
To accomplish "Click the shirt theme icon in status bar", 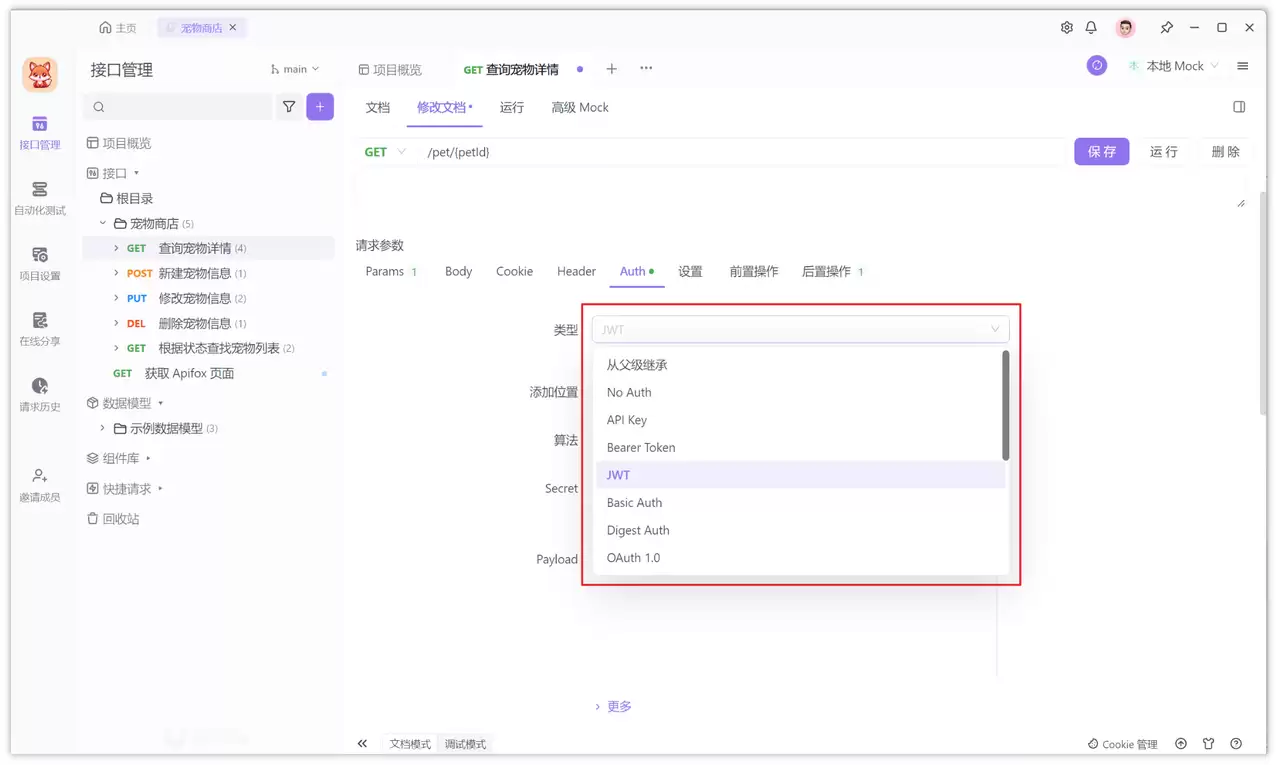I will click(x=1209, y=744).
